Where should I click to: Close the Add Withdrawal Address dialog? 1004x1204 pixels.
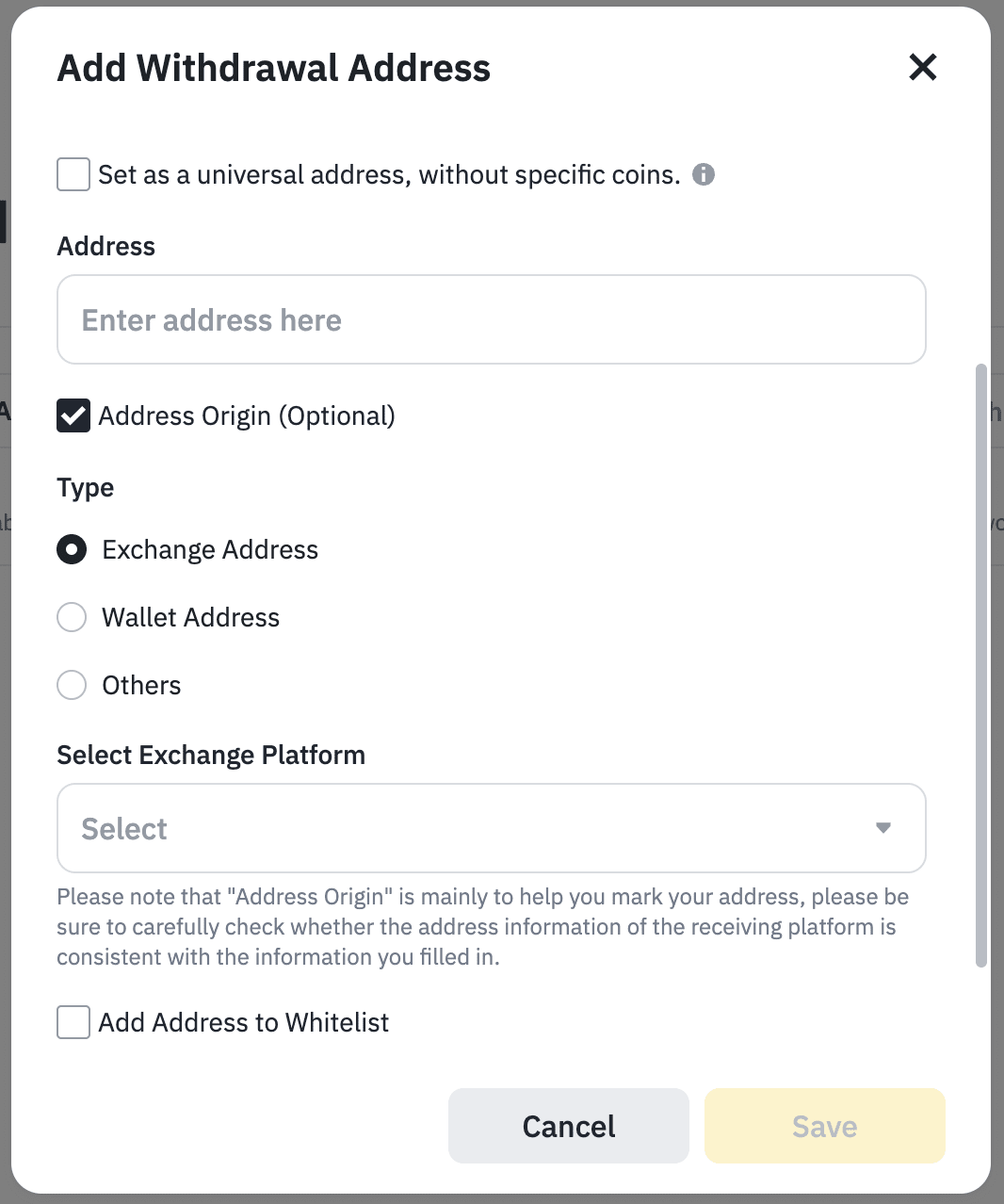[x=922, y=67]
